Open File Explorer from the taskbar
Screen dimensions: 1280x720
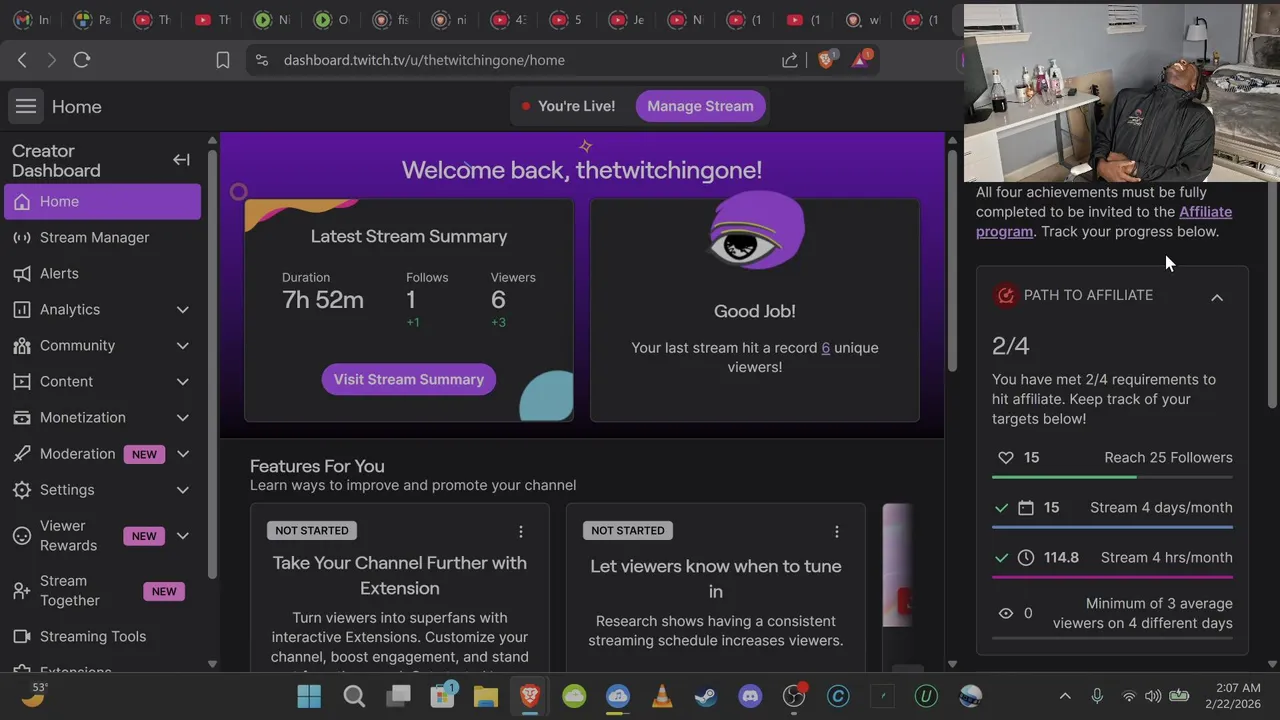tap(486, 696)
